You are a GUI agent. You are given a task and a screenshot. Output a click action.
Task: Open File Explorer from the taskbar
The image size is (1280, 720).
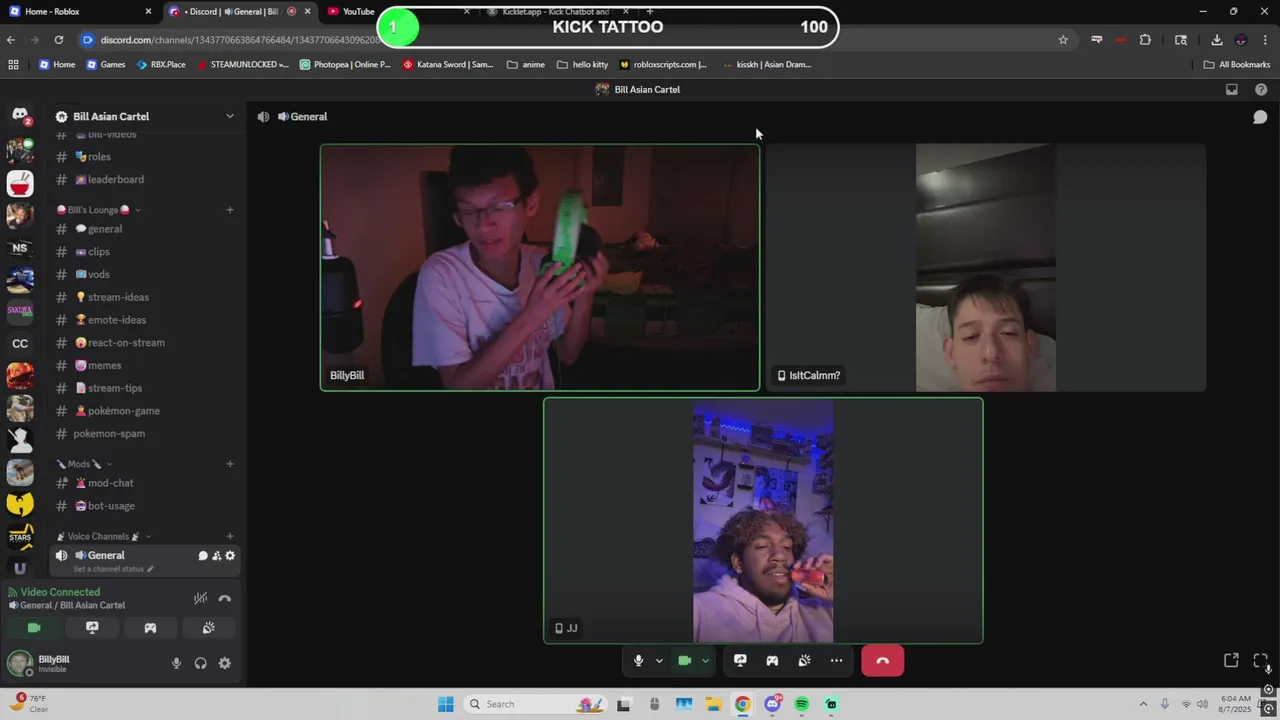[x=713, y=704]
